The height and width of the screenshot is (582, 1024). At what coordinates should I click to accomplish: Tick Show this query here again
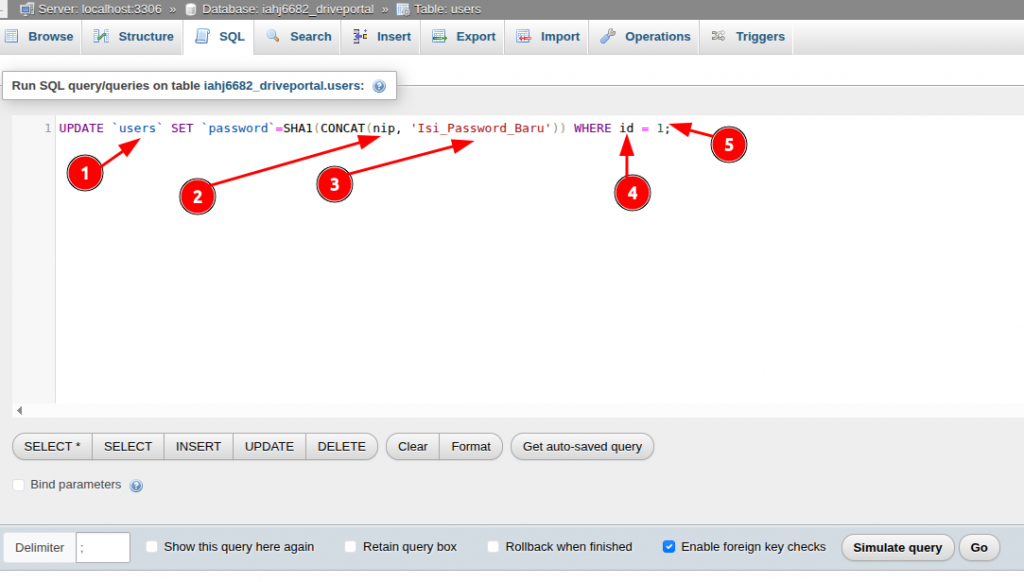coord(152,547)
